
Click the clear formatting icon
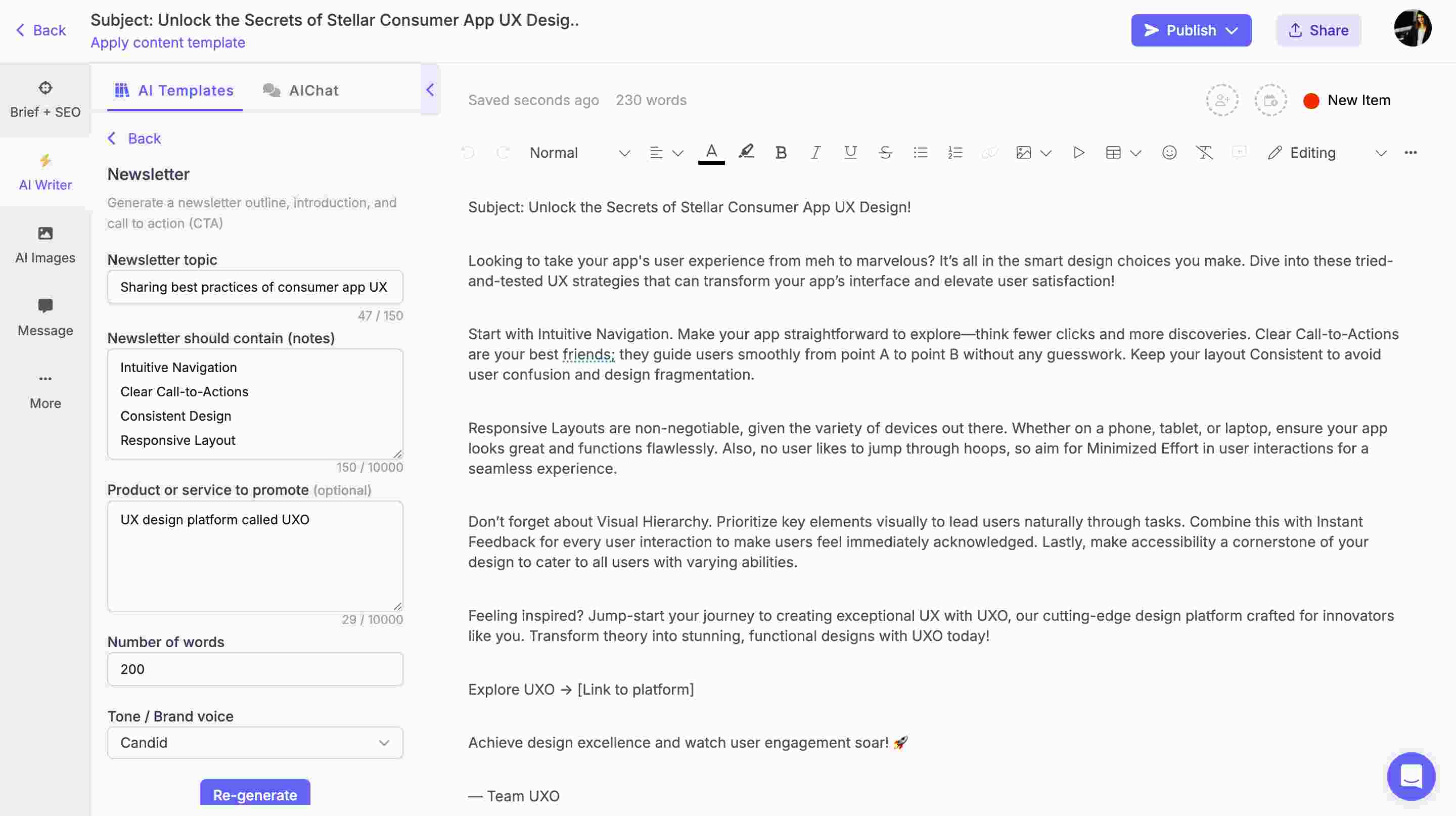click(1204, 153)
